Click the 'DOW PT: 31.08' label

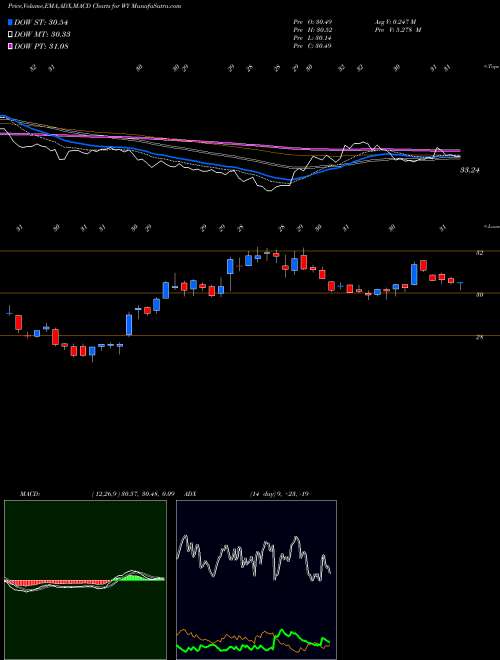[x=41, y=46]
